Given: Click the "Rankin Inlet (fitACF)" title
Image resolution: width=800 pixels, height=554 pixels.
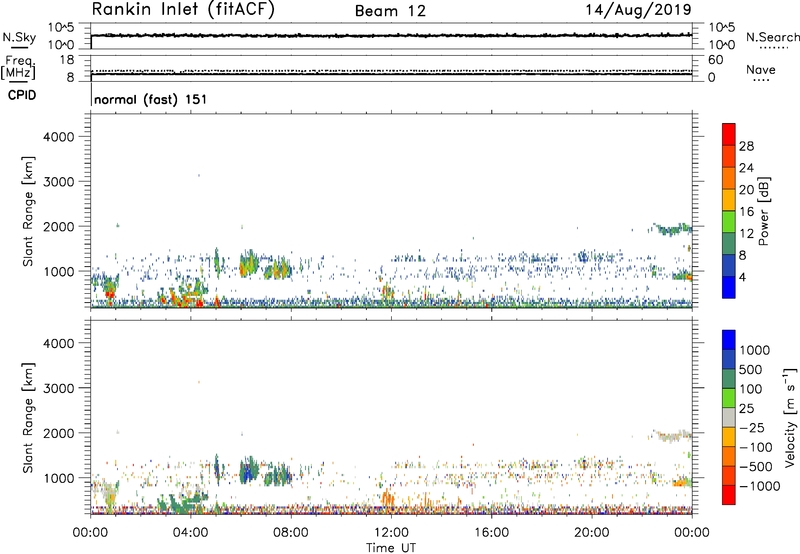Looking at the screenshot, I should click(x=183, y=10).
